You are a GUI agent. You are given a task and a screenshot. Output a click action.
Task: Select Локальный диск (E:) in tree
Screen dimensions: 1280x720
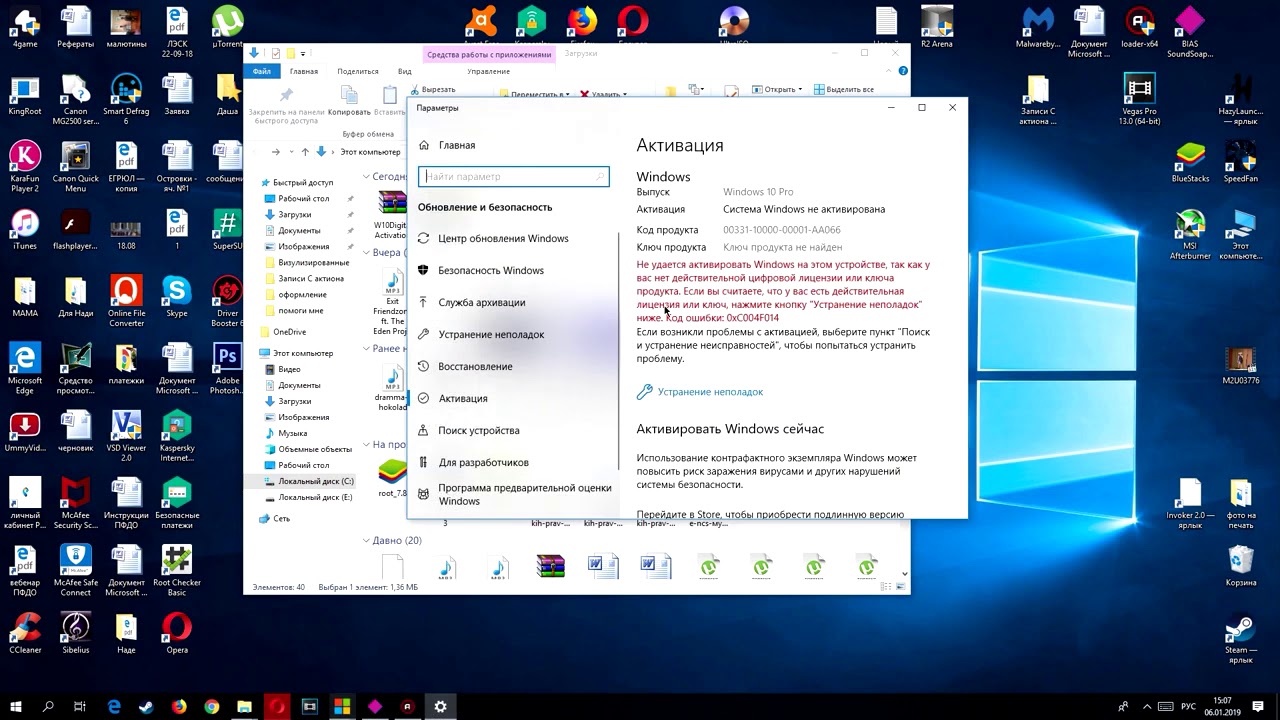click(308, 497)
